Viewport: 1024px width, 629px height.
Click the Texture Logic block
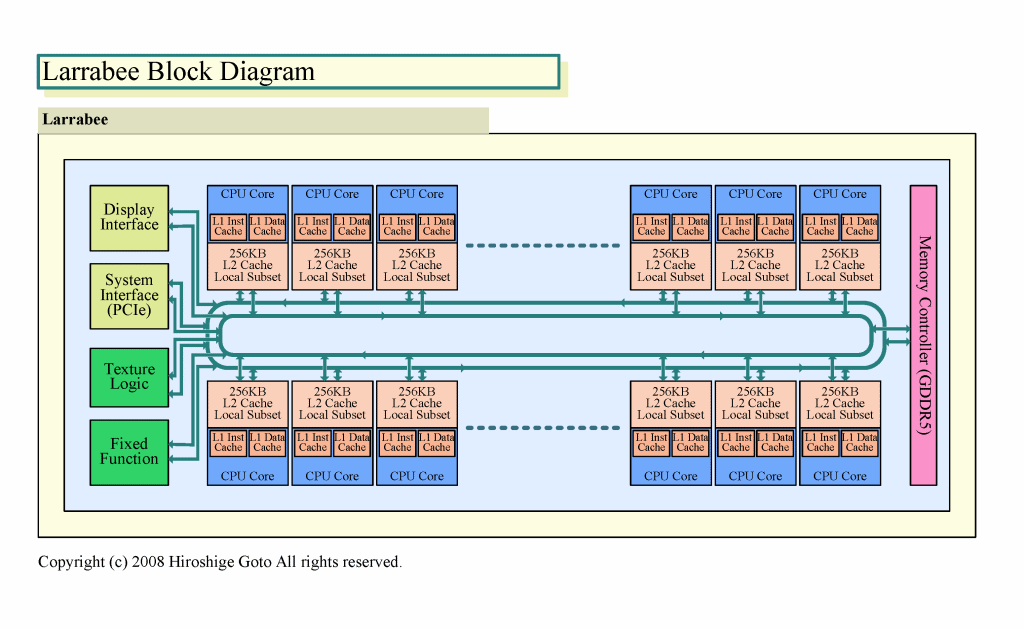click(129, 378)
